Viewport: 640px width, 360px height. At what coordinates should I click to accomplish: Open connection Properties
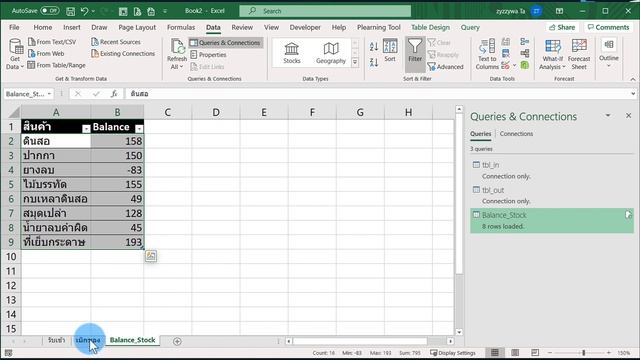click(x=208, y=54)
